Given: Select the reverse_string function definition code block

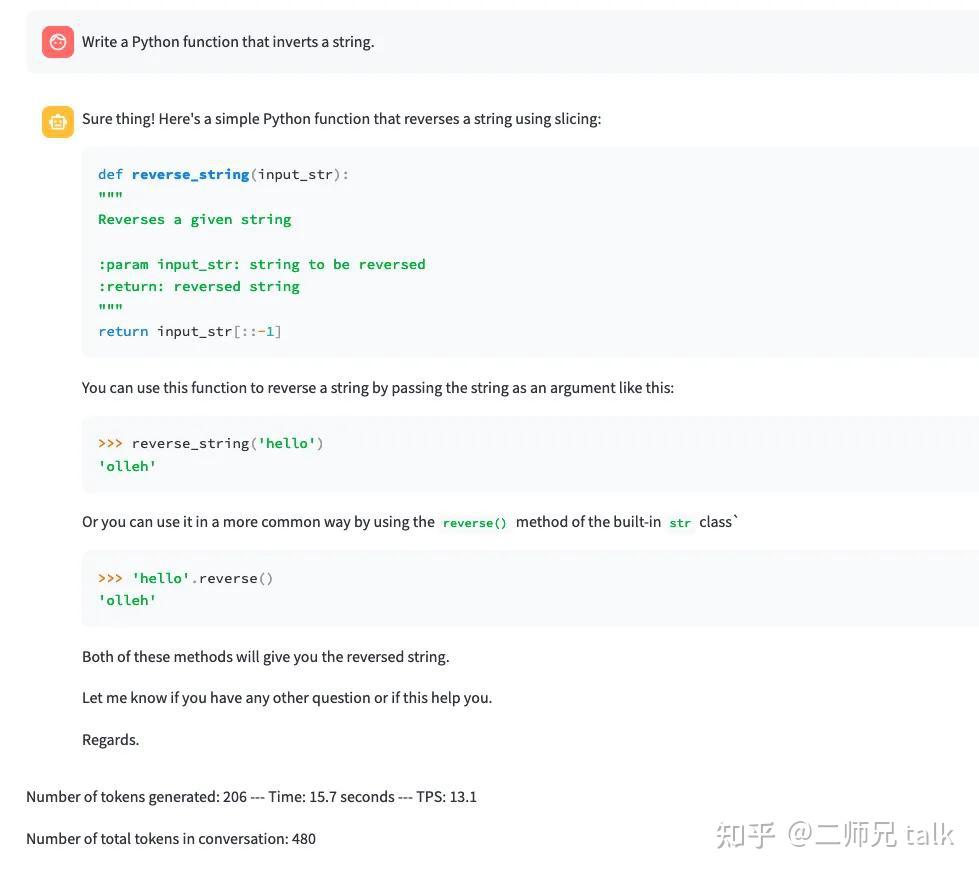Looking at the screenshot, I should (300, 250).
